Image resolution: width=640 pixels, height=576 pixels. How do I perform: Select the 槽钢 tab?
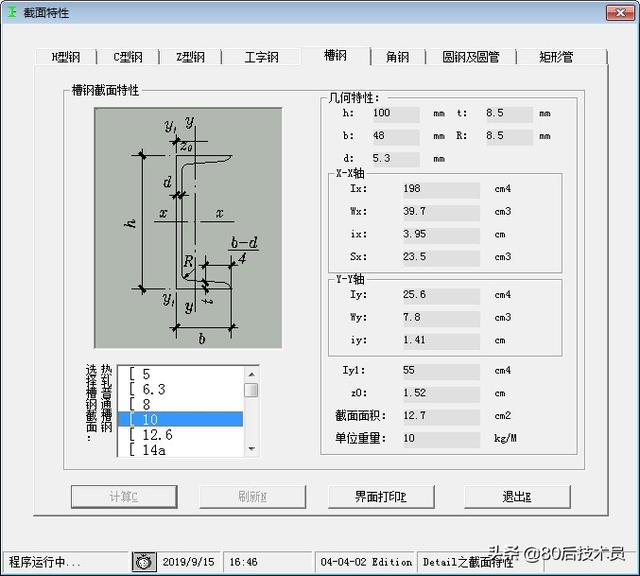click(335, 55)
